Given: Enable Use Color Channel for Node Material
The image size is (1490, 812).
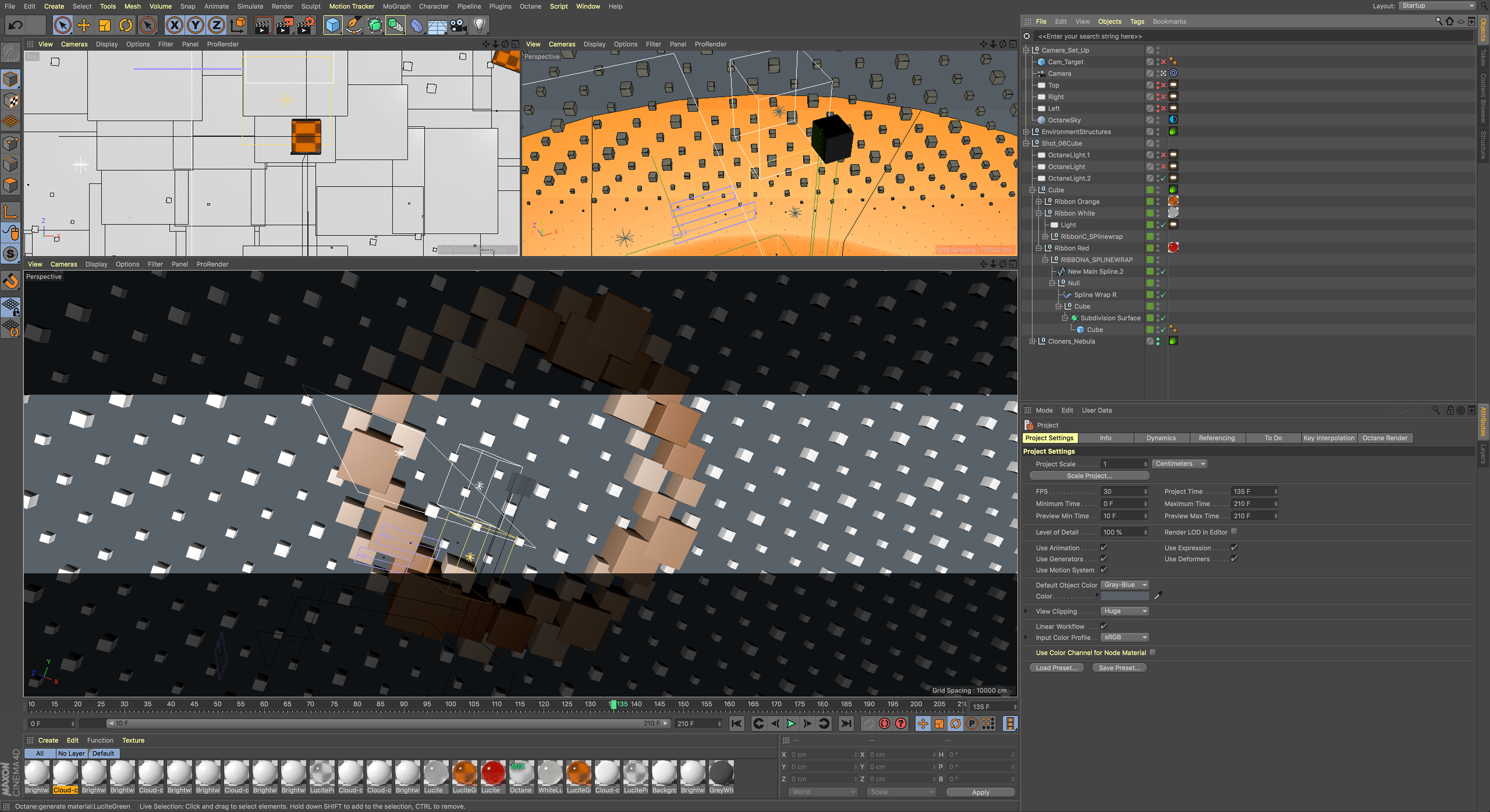Looking at the screenshot, I should pos(1152,652).
